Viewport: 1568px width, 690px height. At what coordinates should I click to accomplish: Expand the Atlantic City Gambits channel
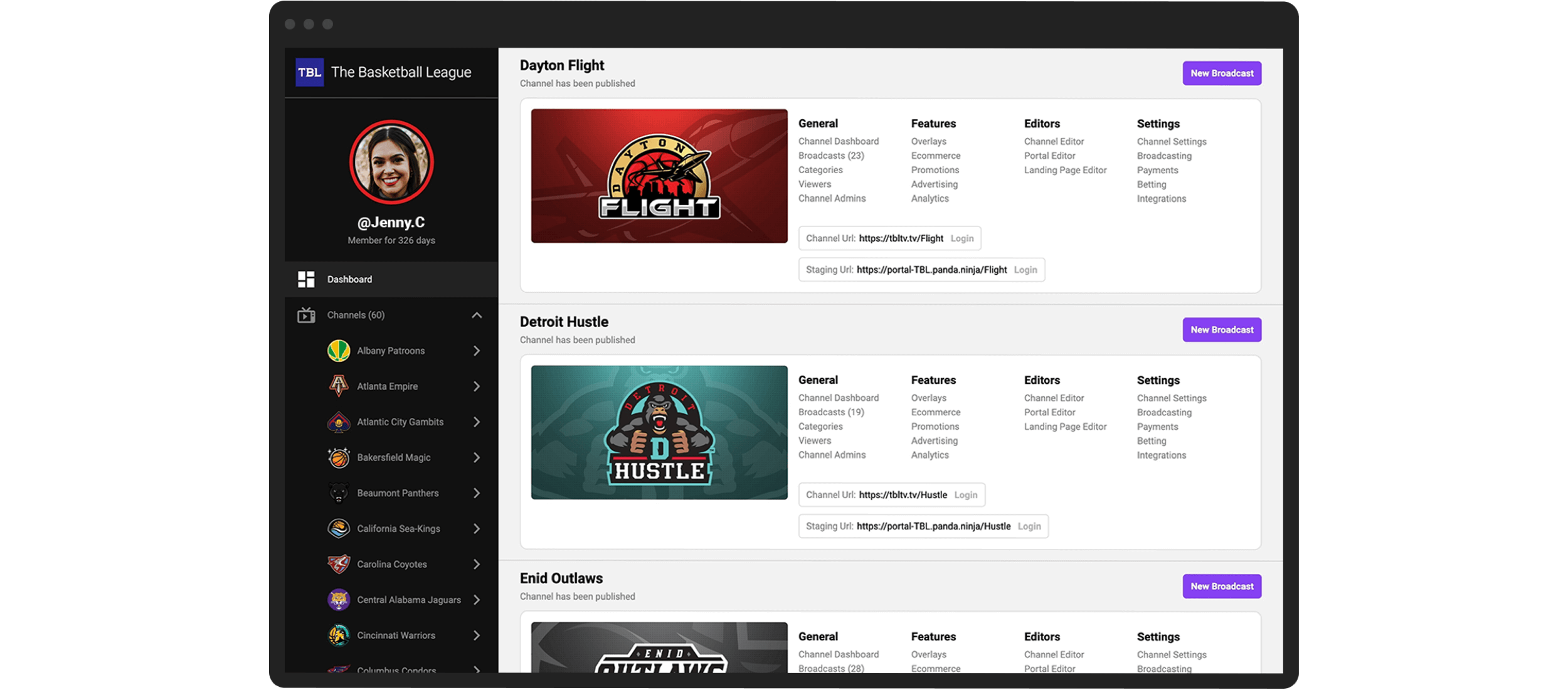click(x=477, y=422)
